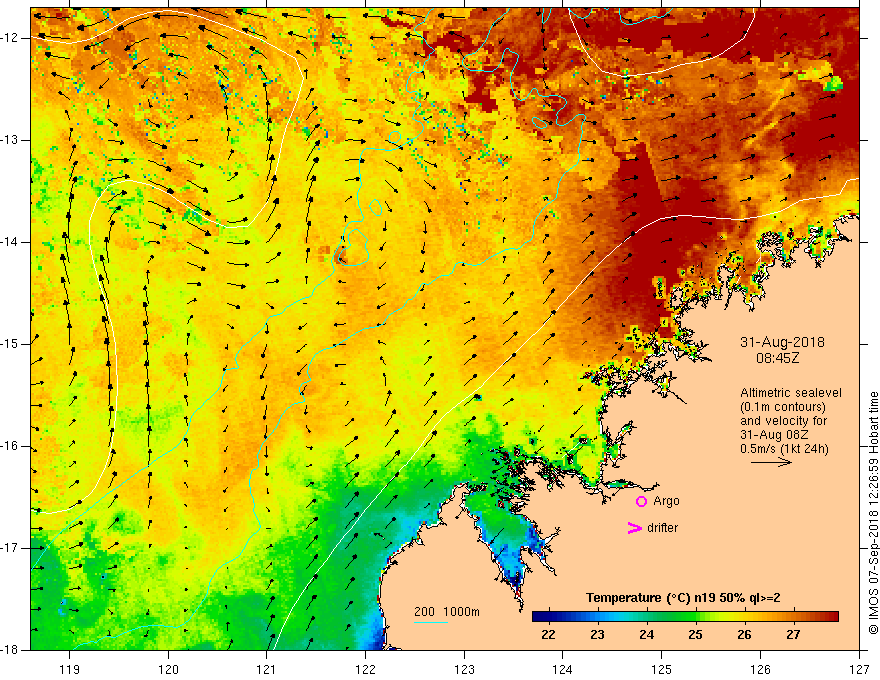Click the latitude axis label -18
The width and height of the screenshot is (880, 680).
point(10,650)
